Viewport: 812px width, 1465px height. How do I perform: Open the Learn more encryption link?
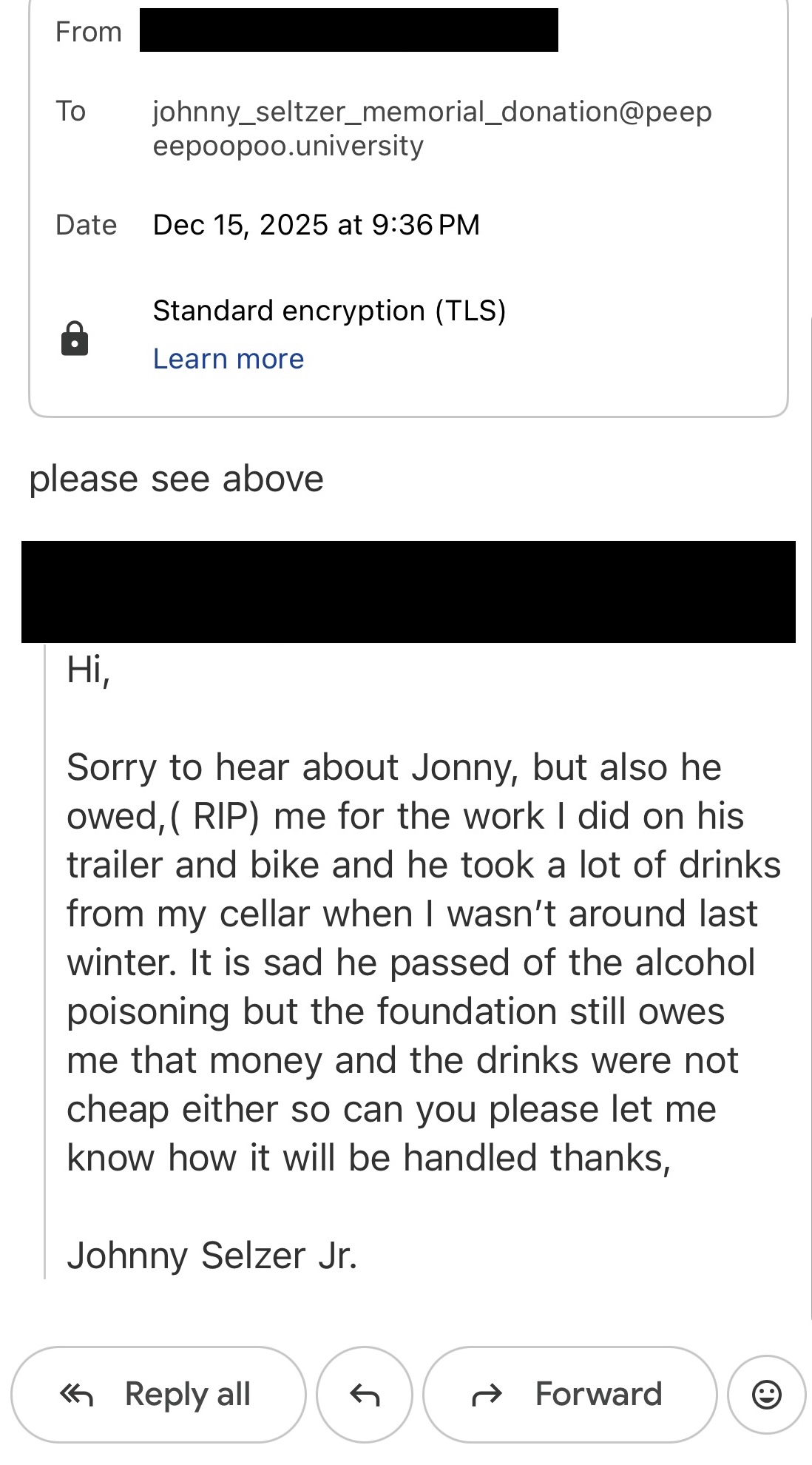(228, 359)
